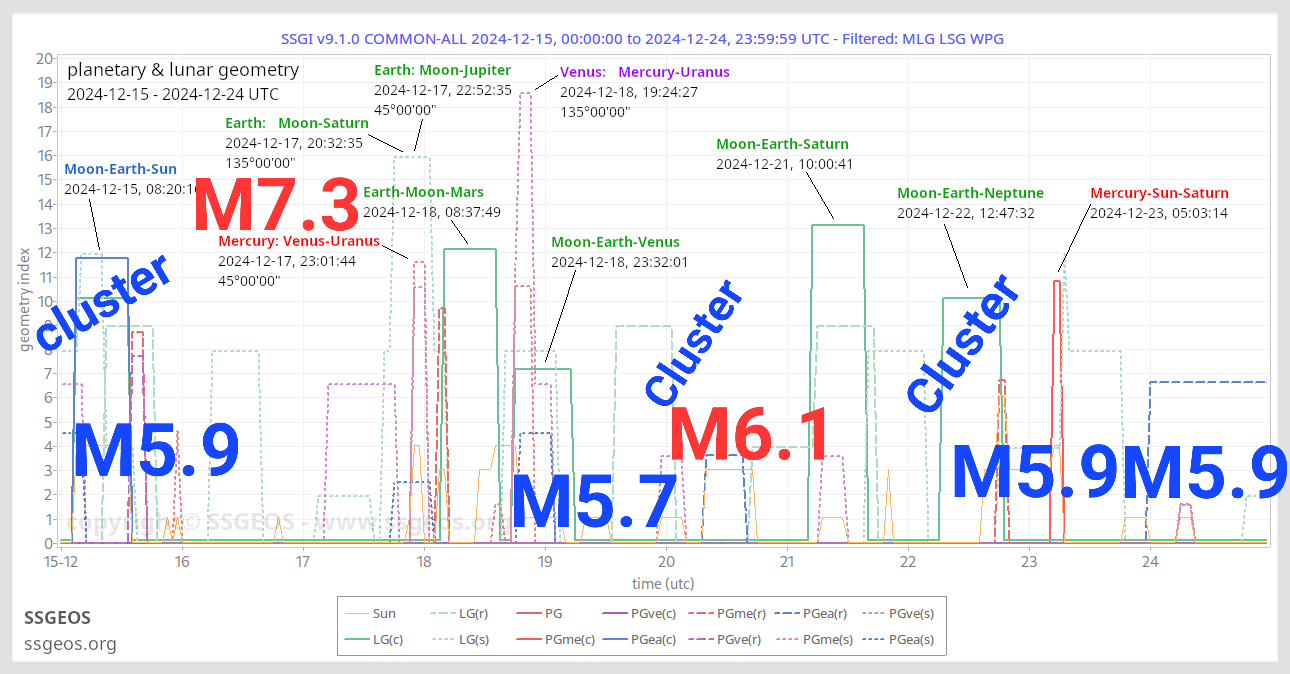Open the ssgeos.org website link

pyautogui.click(x=70, y=644)
